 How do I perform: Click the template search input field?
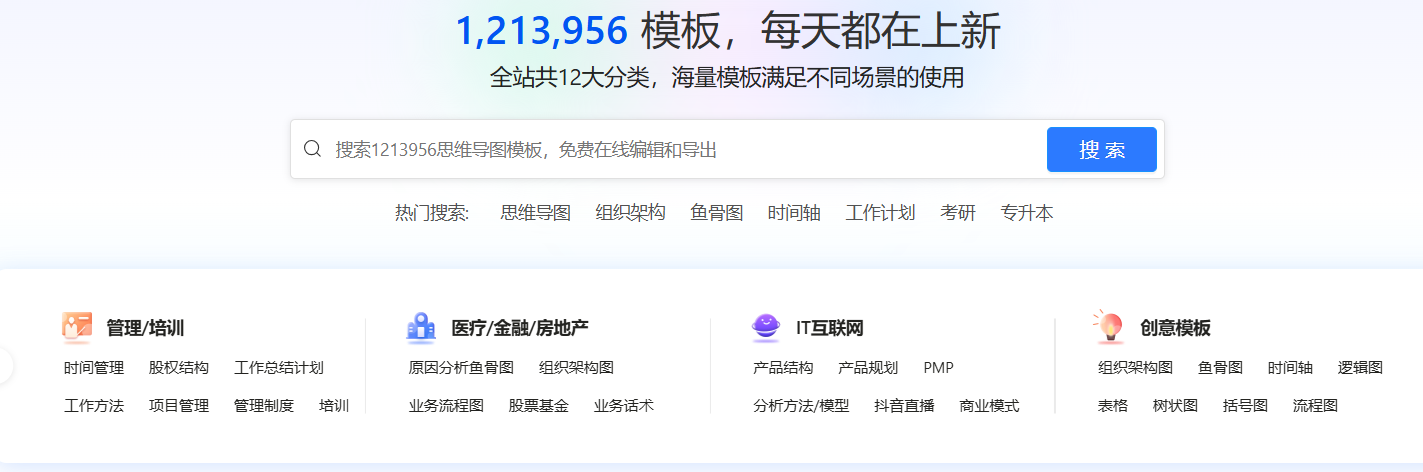685,150
